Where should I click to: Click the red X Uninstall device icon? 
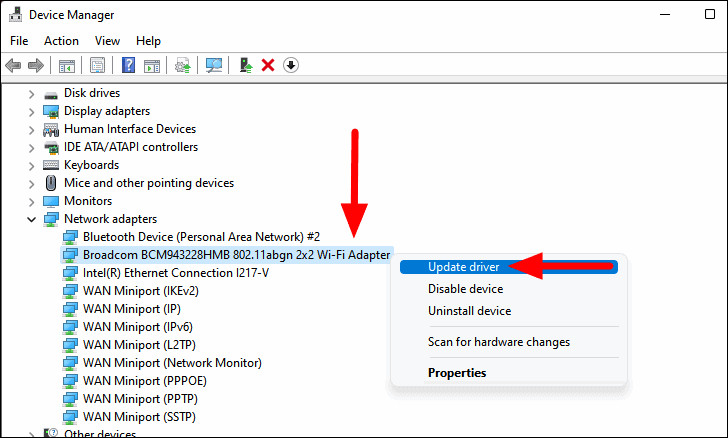pos(268,65)
